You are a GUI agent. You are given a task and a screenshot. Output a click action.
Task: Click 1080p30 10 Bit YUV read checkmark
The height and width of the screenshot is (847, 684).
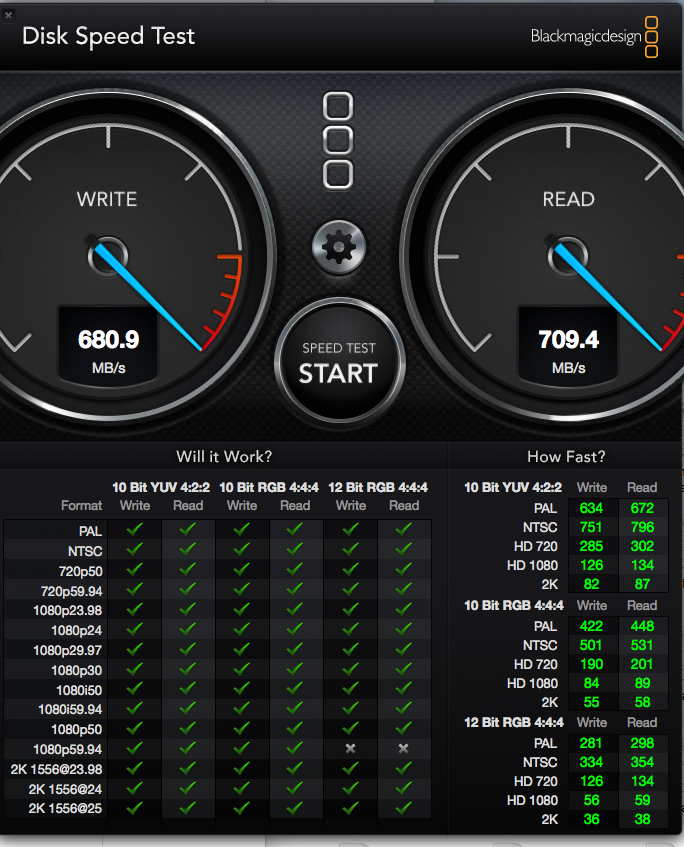click(x=187, y=669)
